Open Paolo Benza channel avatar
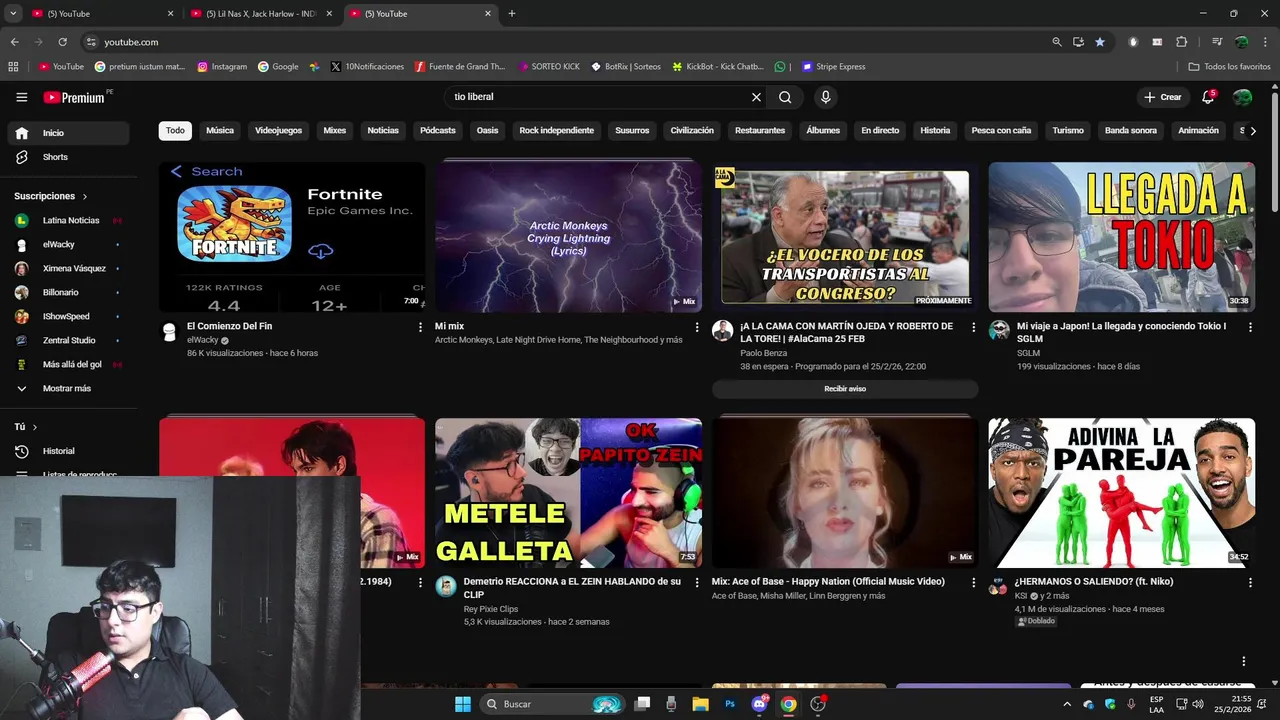Screen dimensions: 1280x720 722,331
